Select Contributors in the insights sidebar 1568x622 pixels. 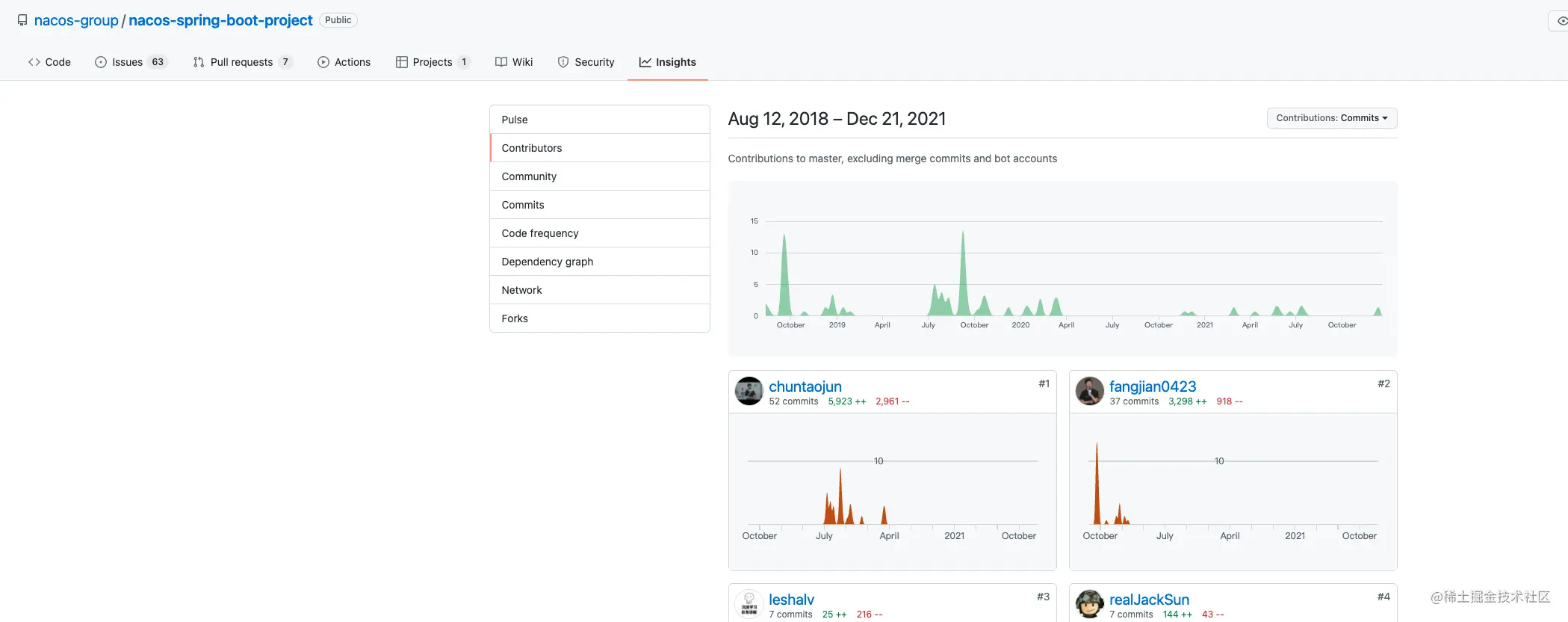[600, 148]
